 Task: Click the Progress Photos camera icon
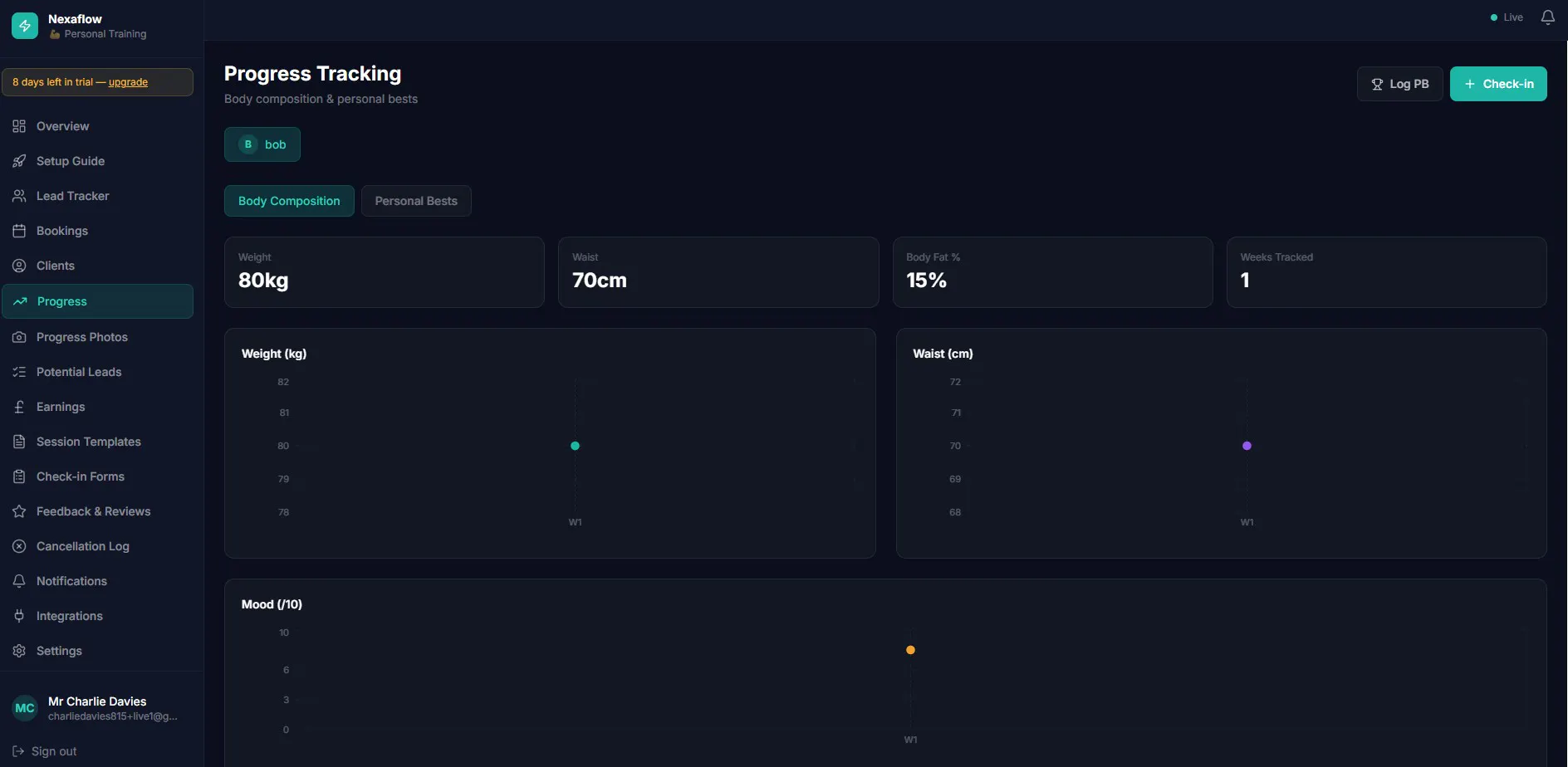click(19, 337)
